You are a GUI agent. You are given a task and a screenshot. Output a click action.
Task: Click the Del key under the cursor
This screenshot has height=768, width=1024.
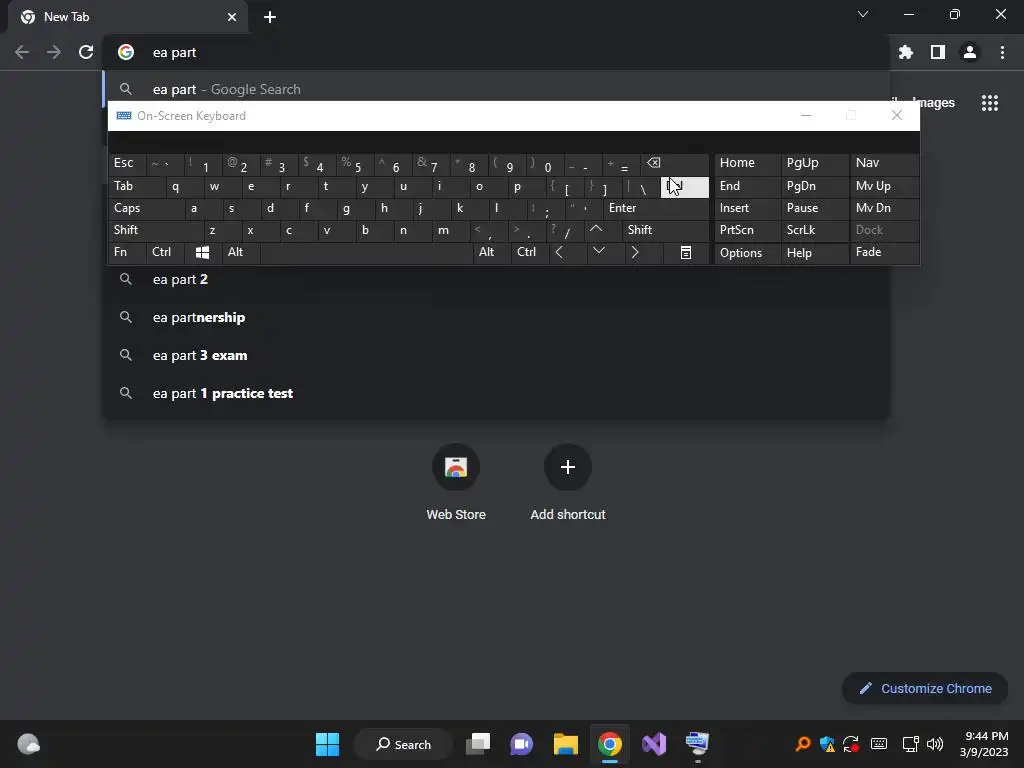point(684,187)
